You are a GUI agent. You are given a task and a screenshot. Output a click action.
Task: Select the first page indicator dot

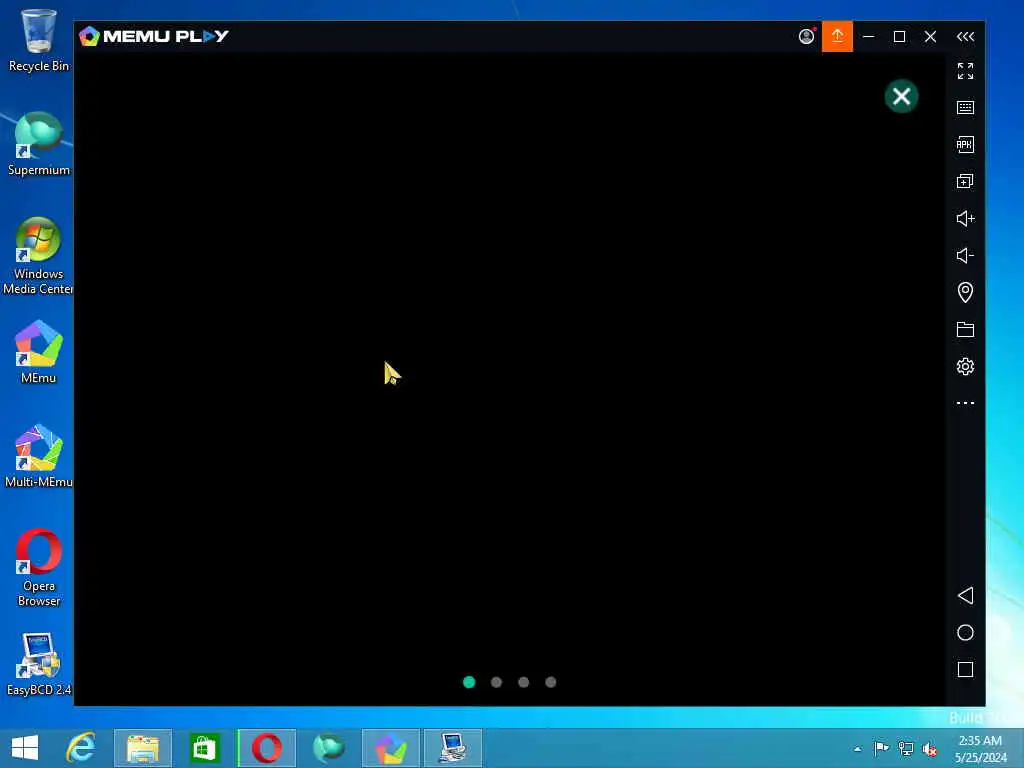[469, 682]
